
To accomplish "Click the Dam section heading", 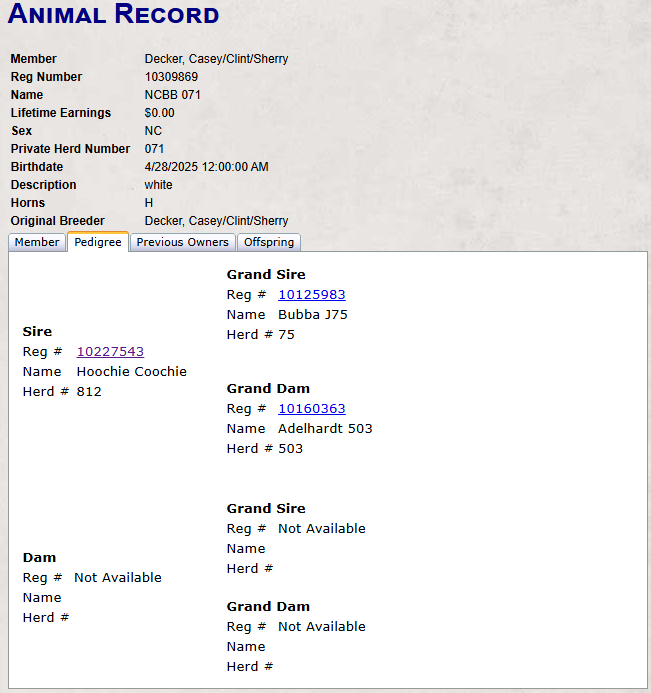I will 39,557.
